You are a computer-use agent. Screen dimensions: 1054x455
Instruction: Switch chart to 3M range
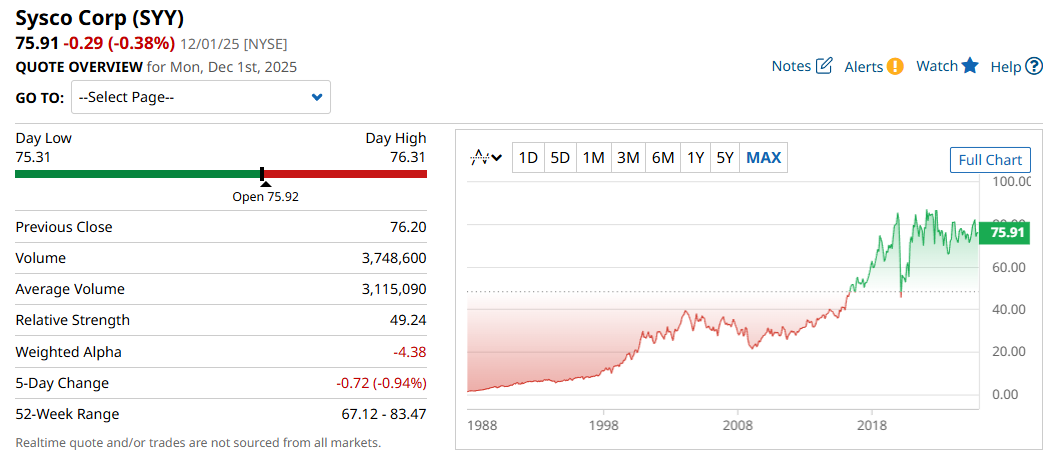pyautogui.click(x=628, y=158)
